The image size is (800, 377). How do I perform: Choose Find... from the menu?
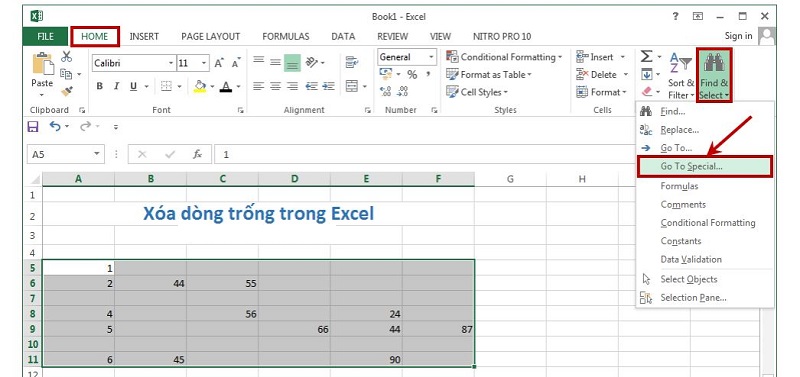click(705, 112)
